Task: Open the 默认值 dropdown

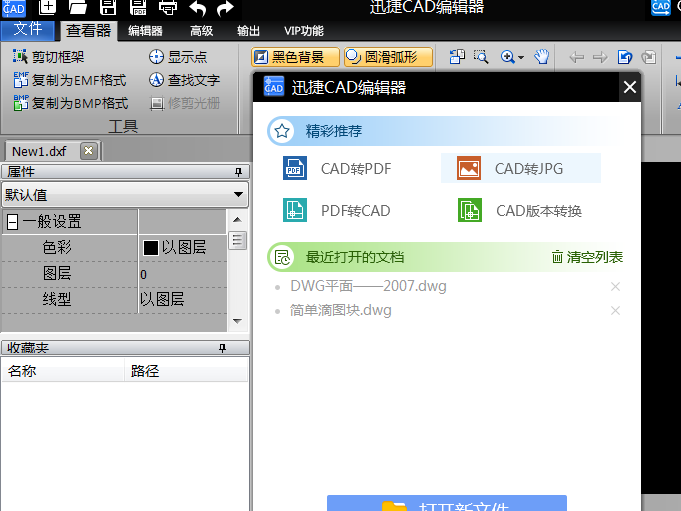Action: point(126,195)
